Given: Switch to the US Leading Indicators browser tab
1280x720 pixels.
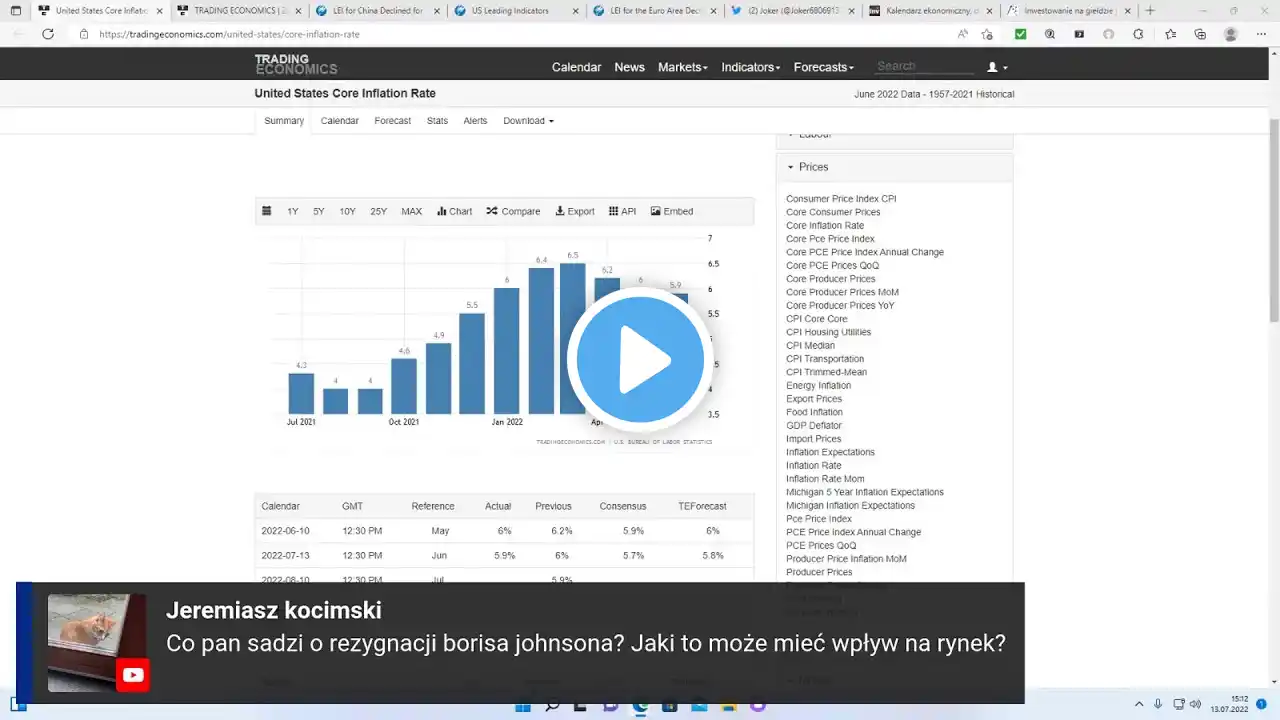Looking at the screenshot, I should pos(510,10).
